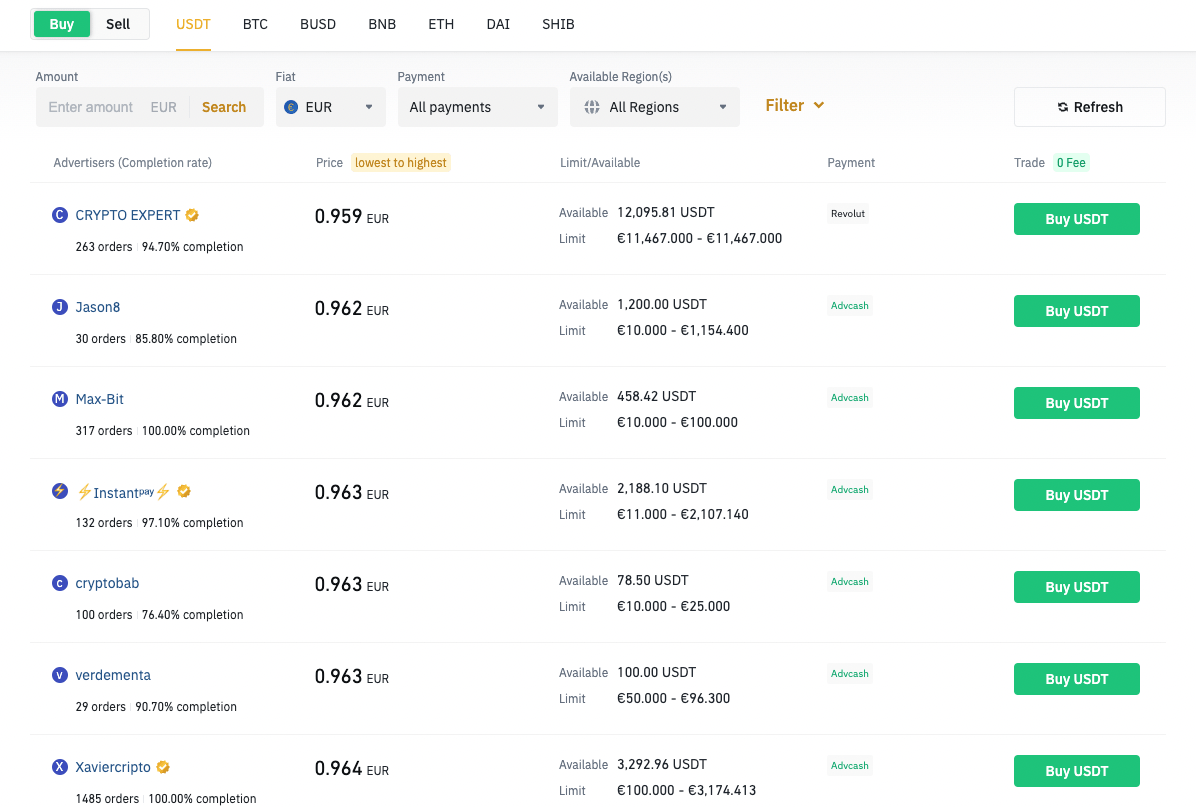Viewport: 1196px width, 807px height.
Task: Open the All payments dropdown
Action: [x=477, y=107]
